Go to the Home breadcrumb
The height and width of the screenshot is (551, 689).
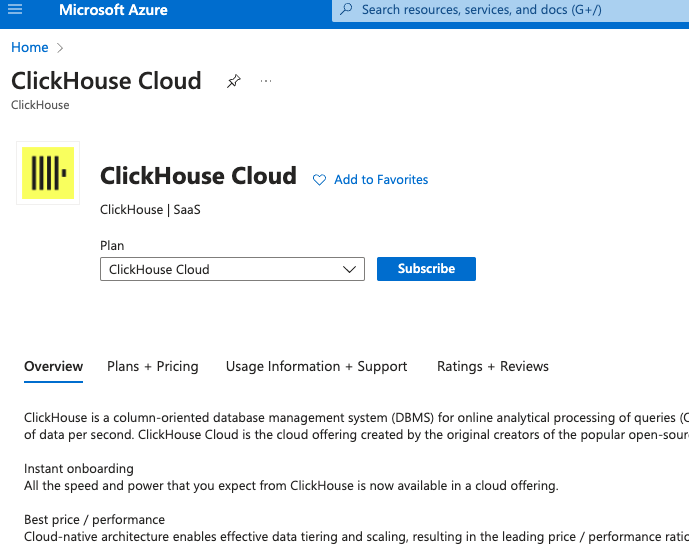coord(29,48)
